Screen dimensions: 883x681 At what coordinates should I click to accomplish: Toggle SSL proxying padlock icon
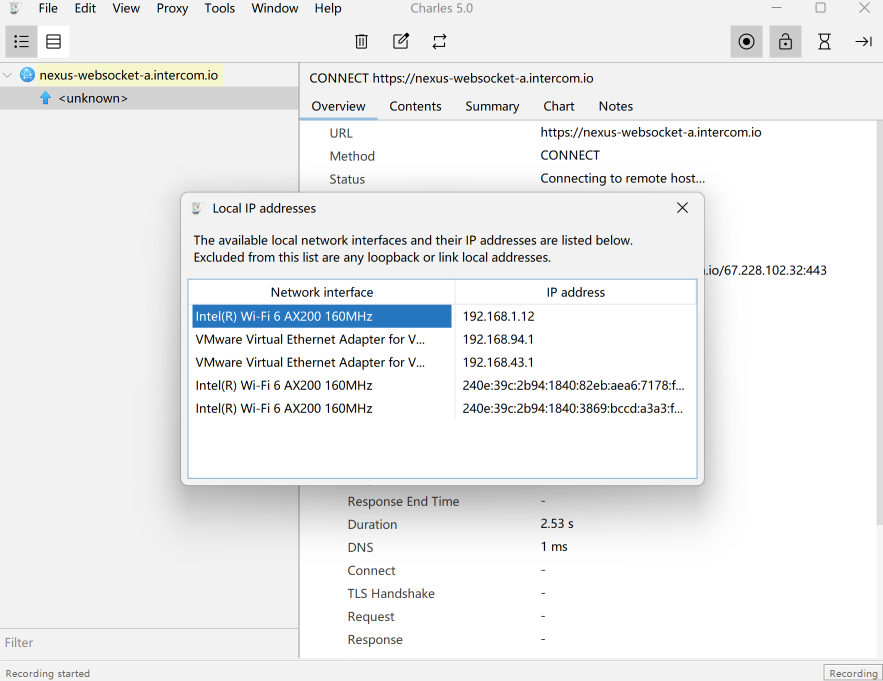785,42
